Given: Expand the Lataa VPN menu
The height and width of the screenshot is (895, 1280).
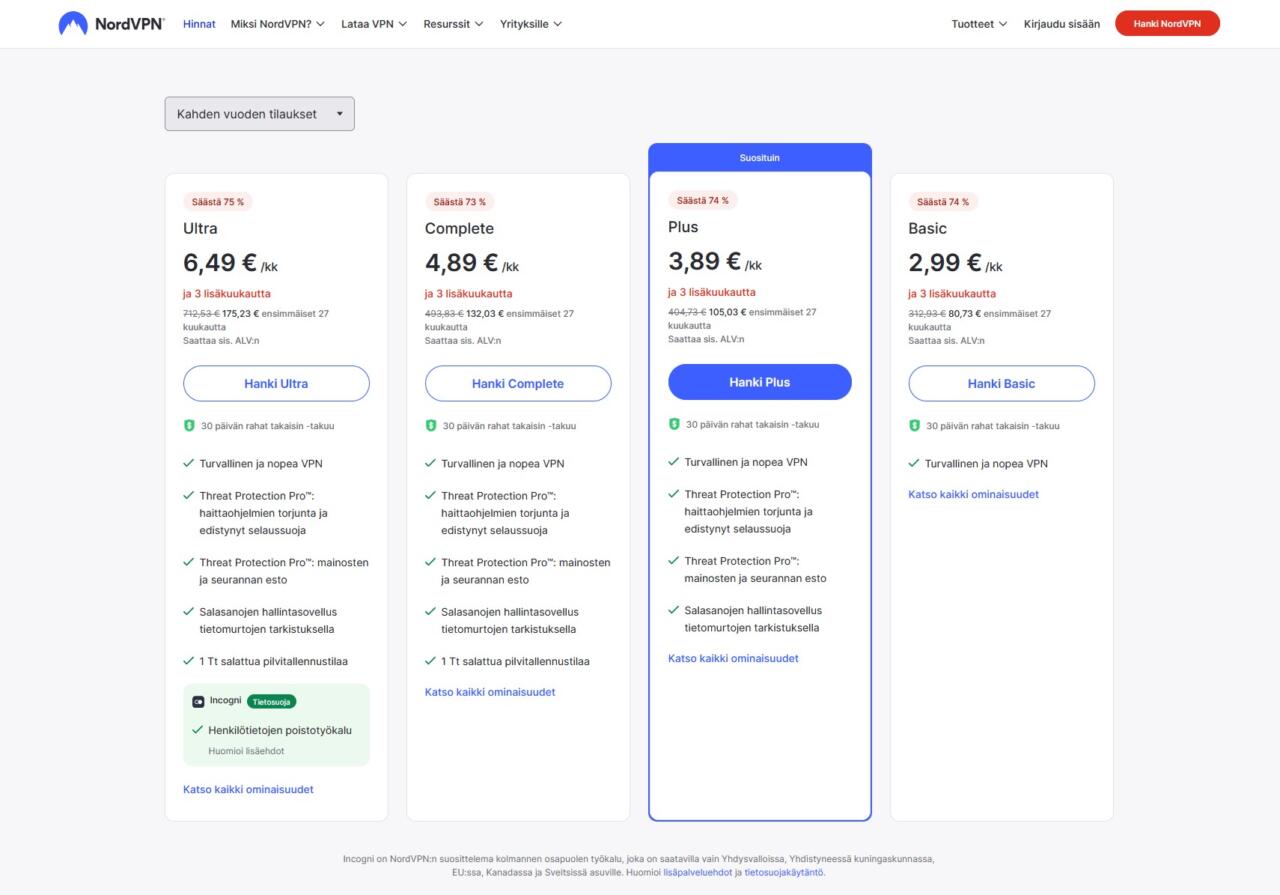Looking at the screenshot, I should (x=374, y=24).
